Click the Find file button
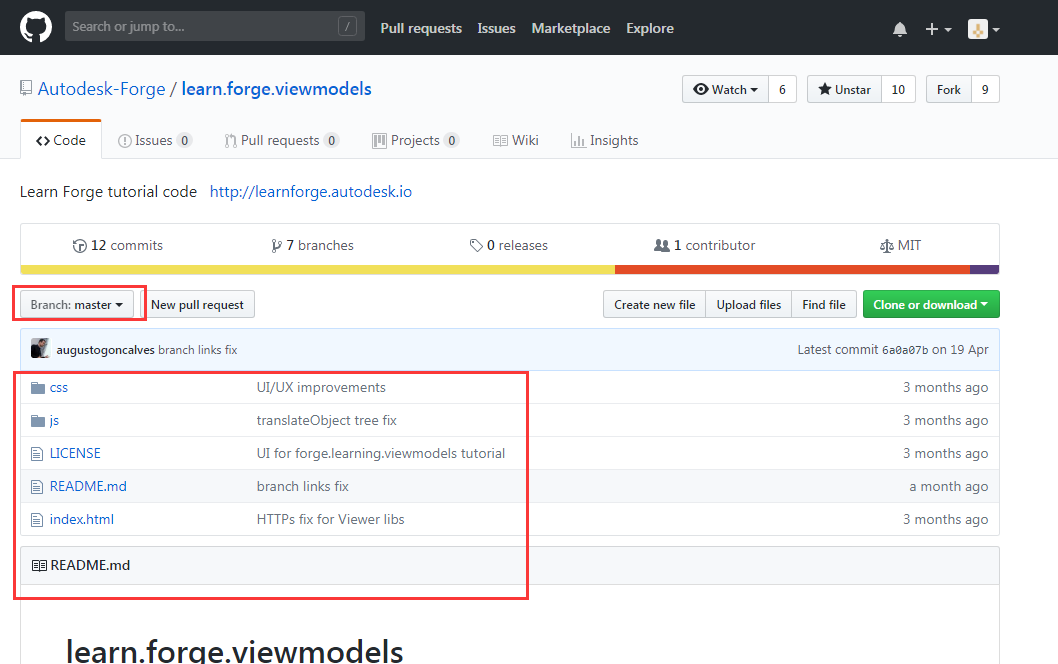Image resolution: width=1058 pixels, height=664 pixels. pos(824,304)
